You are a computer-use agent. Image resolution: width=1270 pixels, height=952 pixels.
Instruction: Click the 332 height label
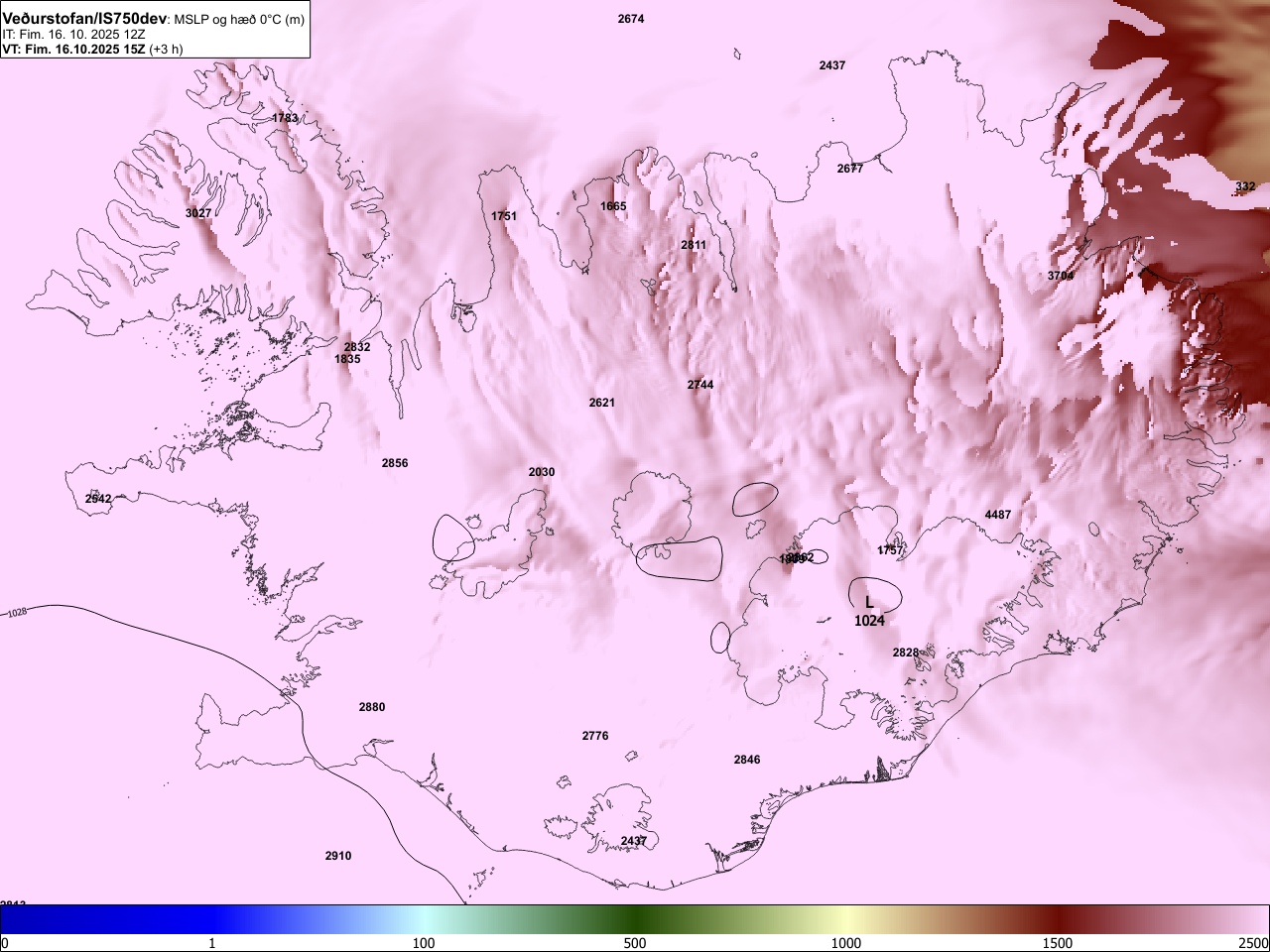click(1245, 186)
